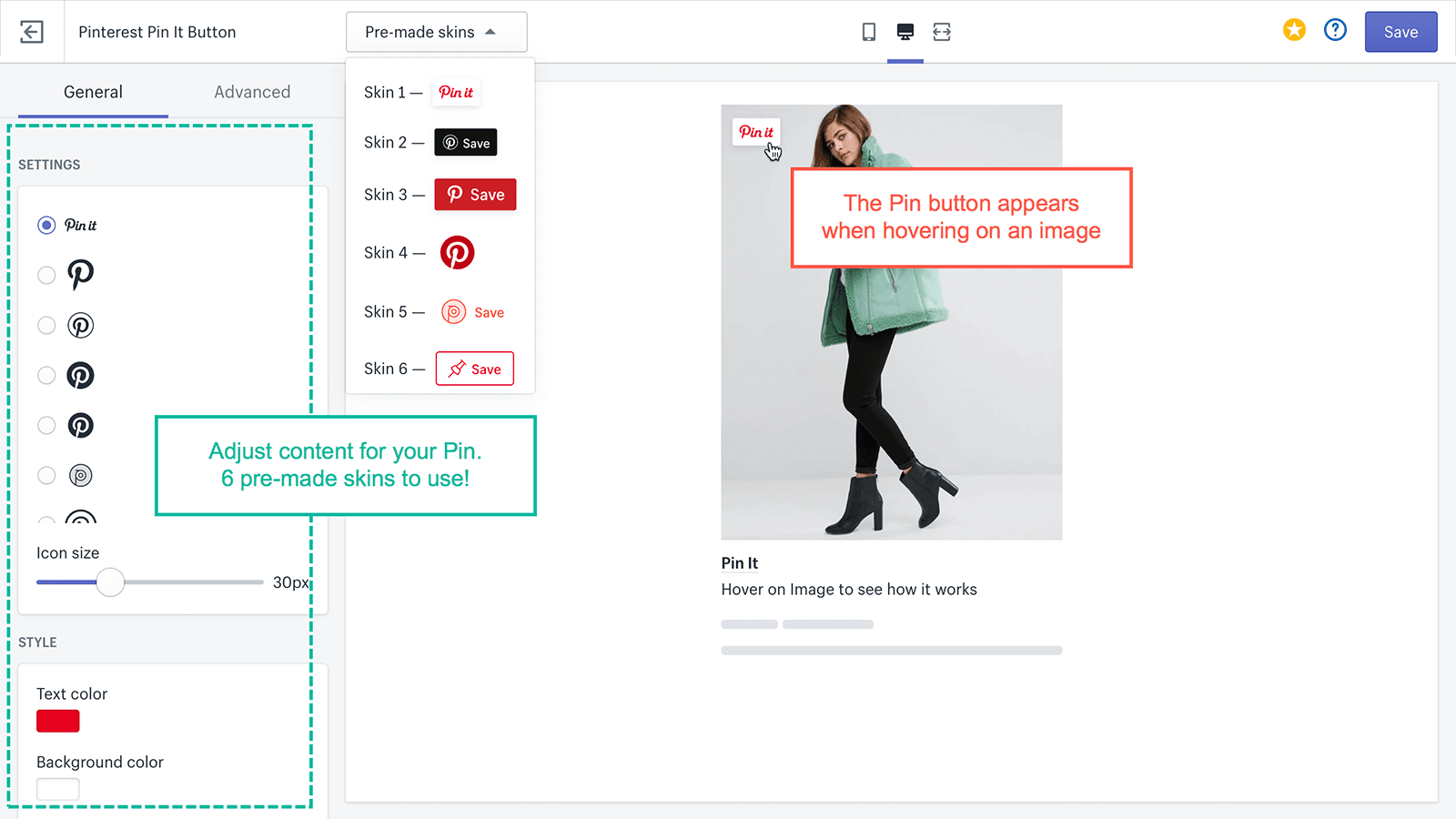Select the spiral circle icon radio option
This screenshot has height=819, width=1456.
[x=46, y=474]
